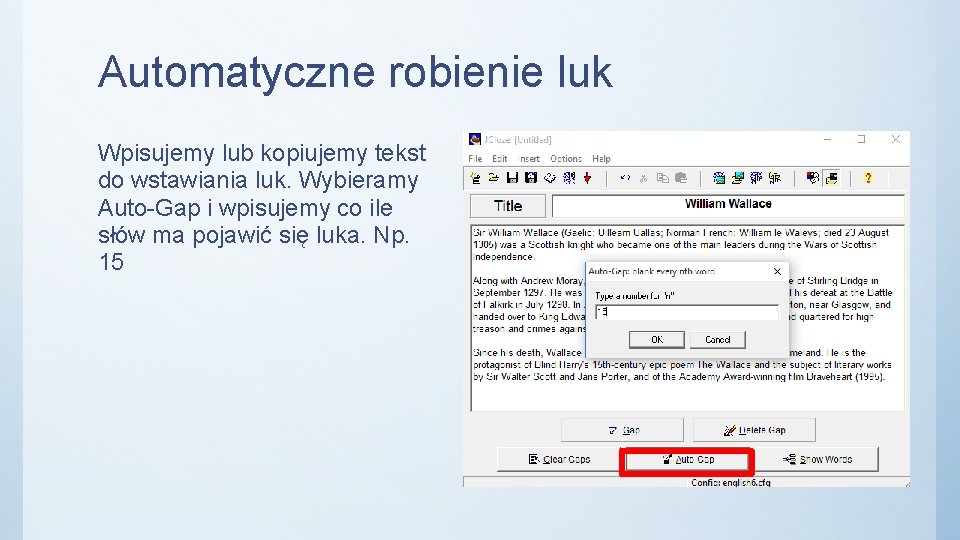
Task: Click the New file toolbar icon
Action: click(x=475, y=178)
